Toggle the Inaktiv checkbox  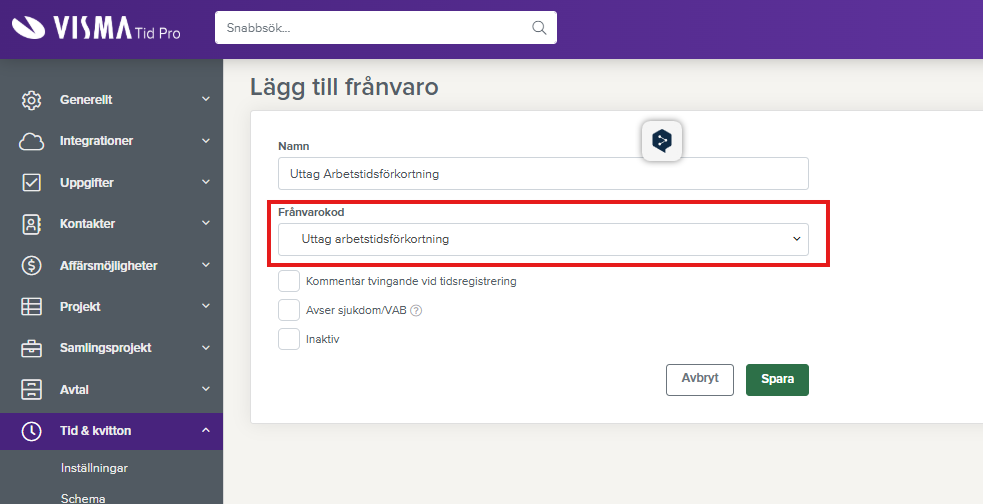(x=289, y=339)
